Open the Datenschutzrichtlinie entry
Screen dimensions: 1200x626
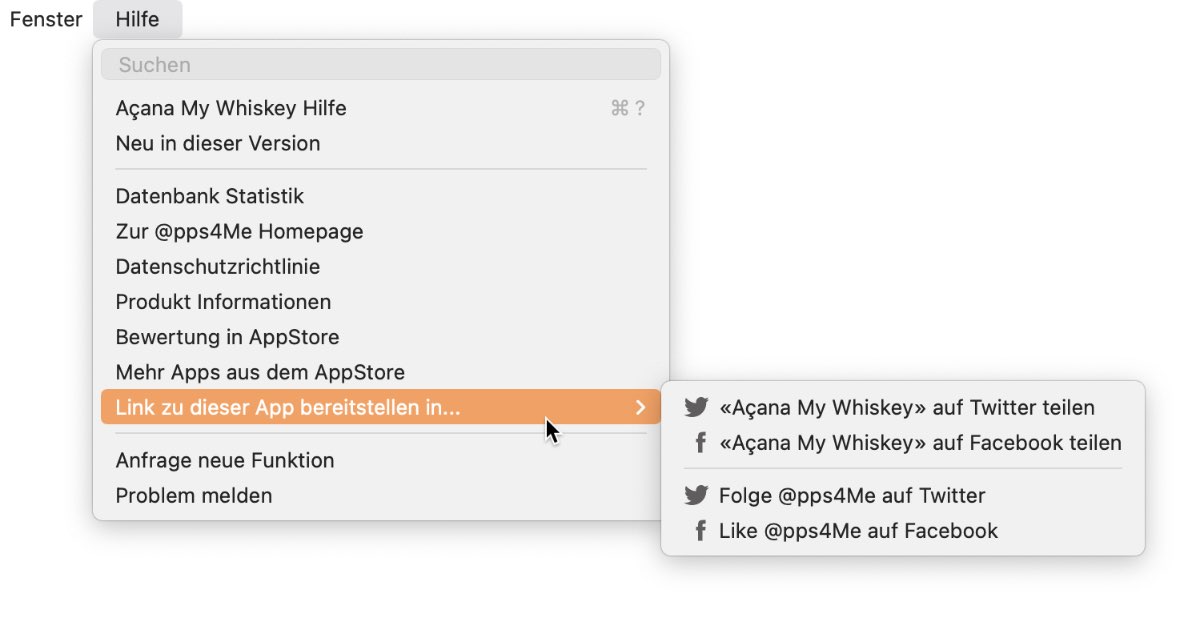tap(381, 267)
